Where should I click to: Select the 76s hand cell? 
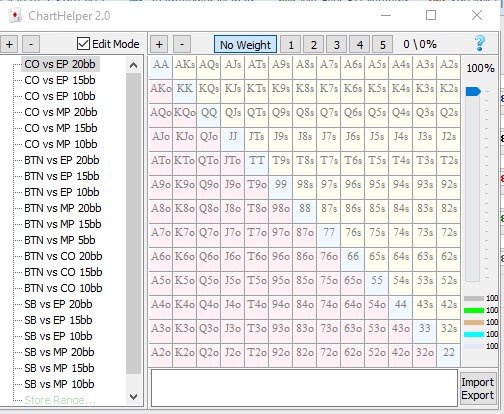point(353,235)
